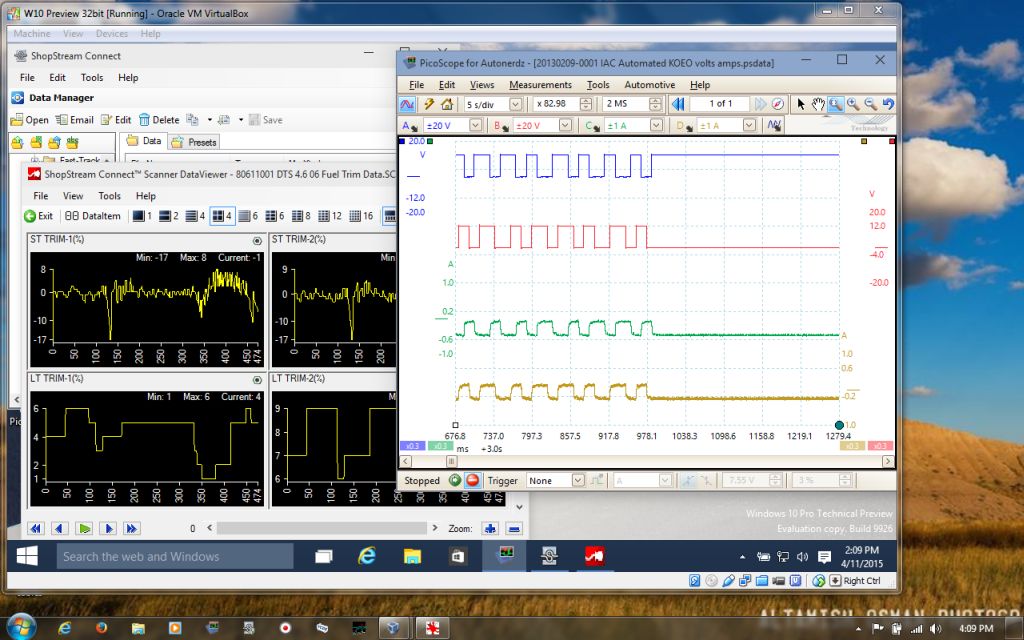This screenshot has height=640, width=1024.
Task: Choose single-graph layout 1 in DataViewer
Action: pyautogui.click(x=142, y=216)
